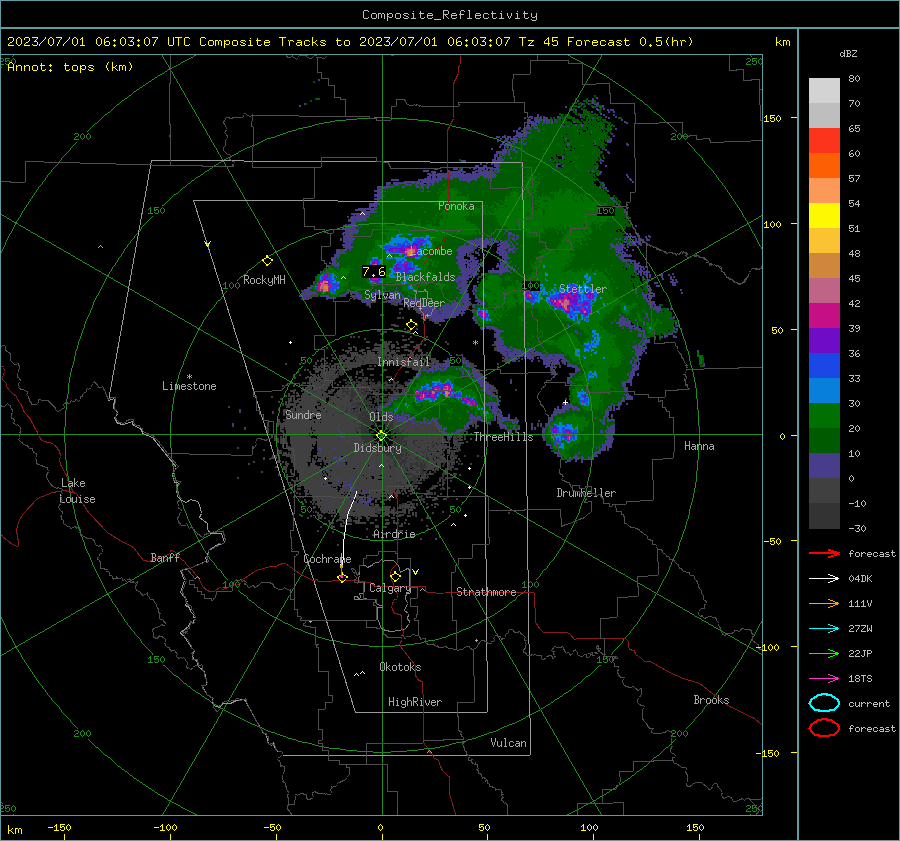Click the Innisfail town label
Image resolution: width=900 pixels, height=841 pixels.
tap(404, 362)
